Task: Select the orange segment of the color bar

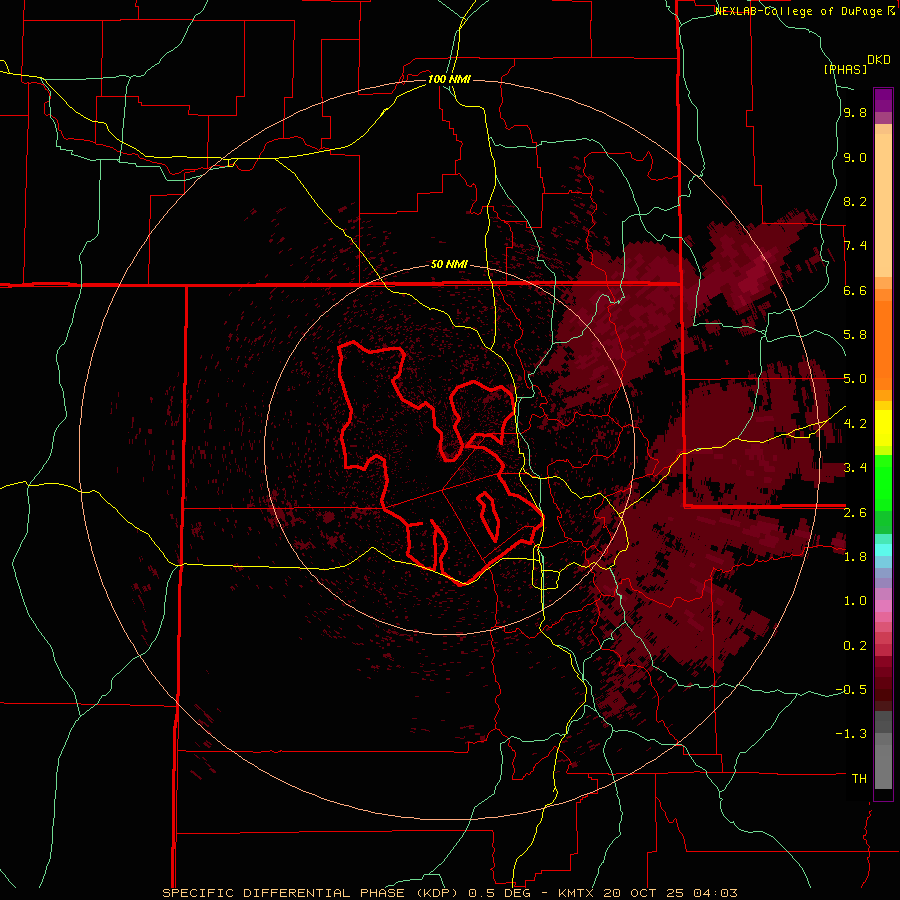Action: [883, 346]
